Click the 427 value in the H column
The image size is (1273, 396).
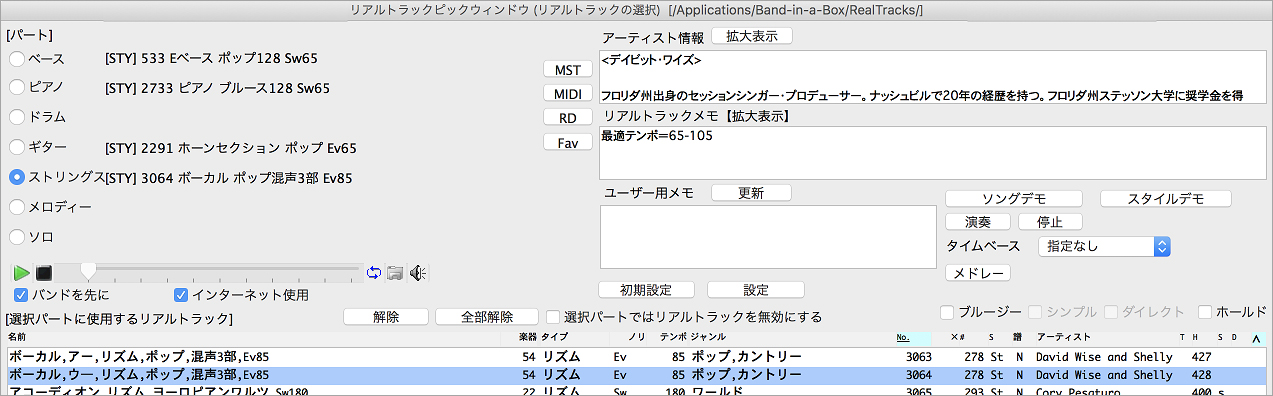pyautogui.click(x=1202, y=356)
